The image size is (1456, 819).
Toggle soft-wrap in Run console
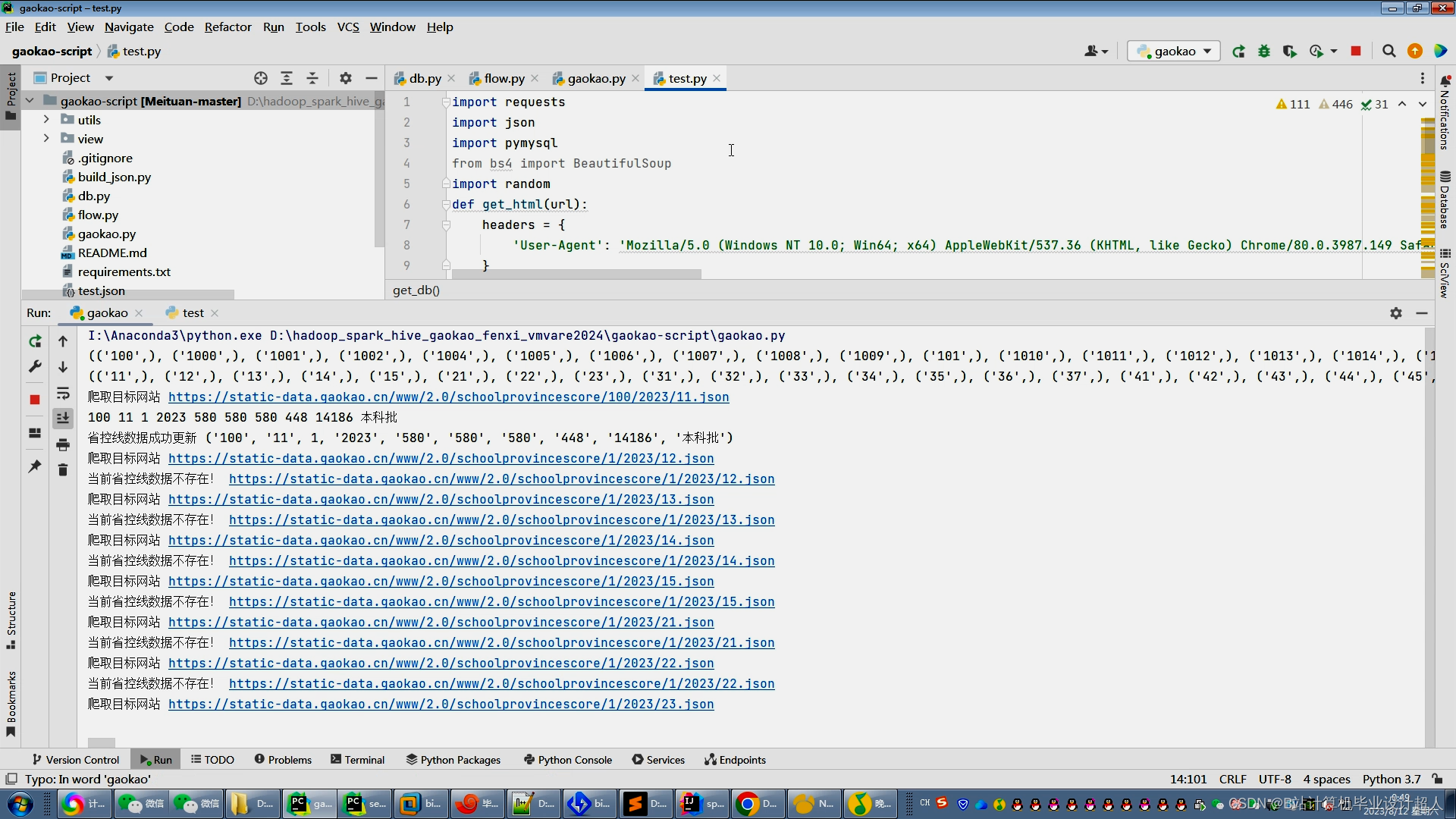point(63,393)
